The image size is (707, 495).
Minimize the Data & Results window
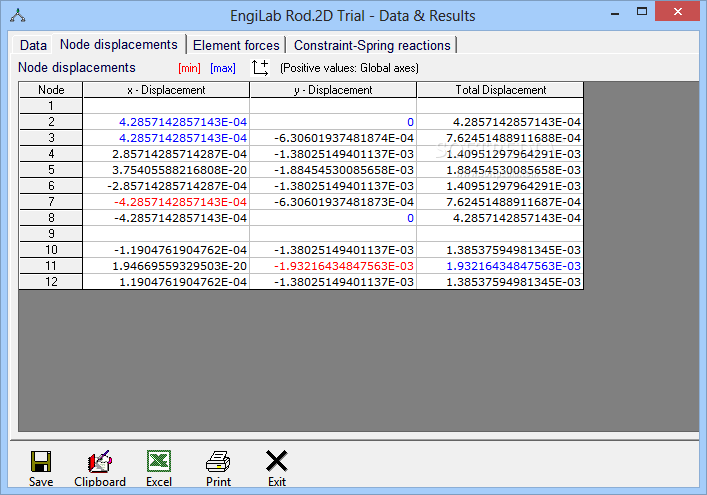tap(615, 13)
